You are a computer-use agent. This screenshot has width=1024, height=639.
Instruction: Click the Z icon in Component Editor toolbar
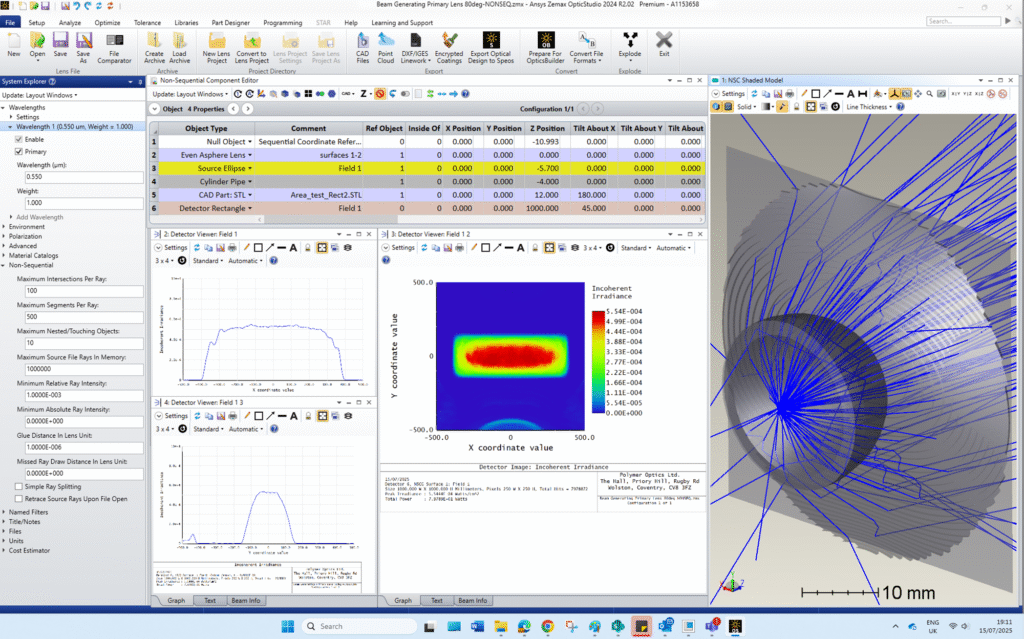tap(364, 94)
